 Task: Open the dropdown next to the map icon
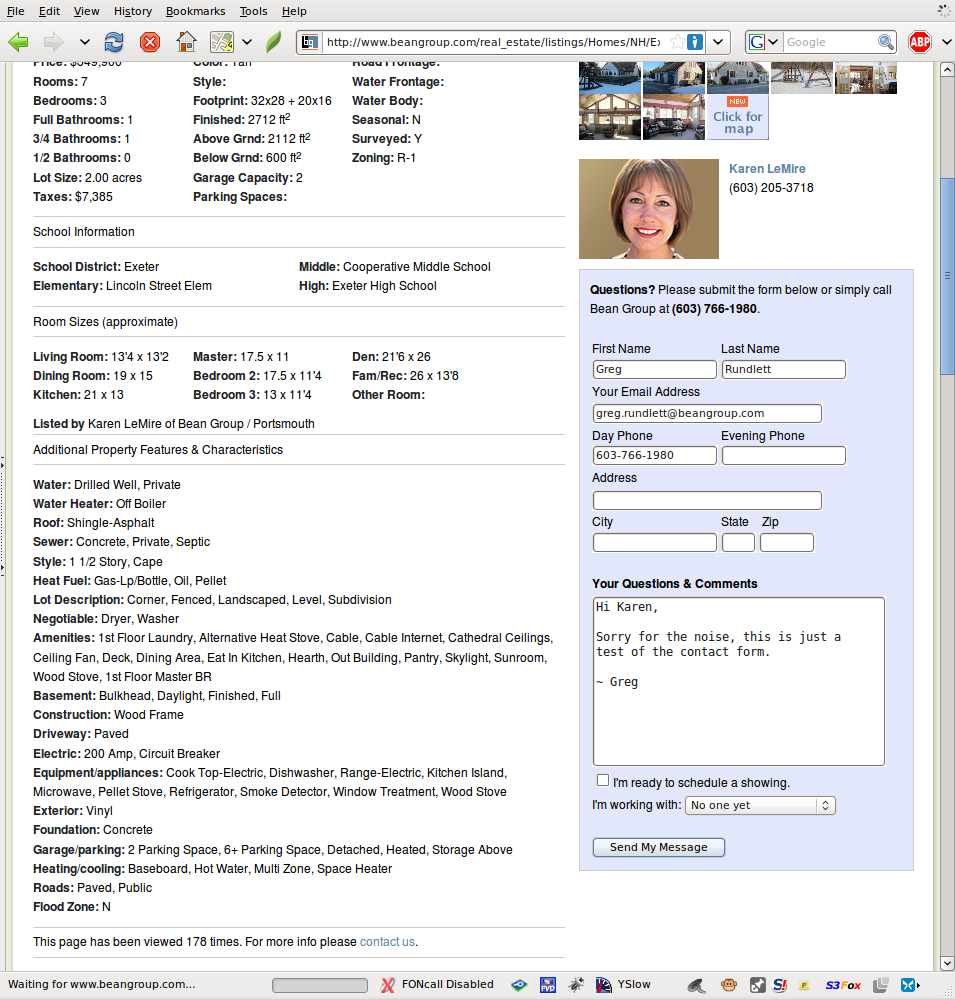tap(247, 42)
